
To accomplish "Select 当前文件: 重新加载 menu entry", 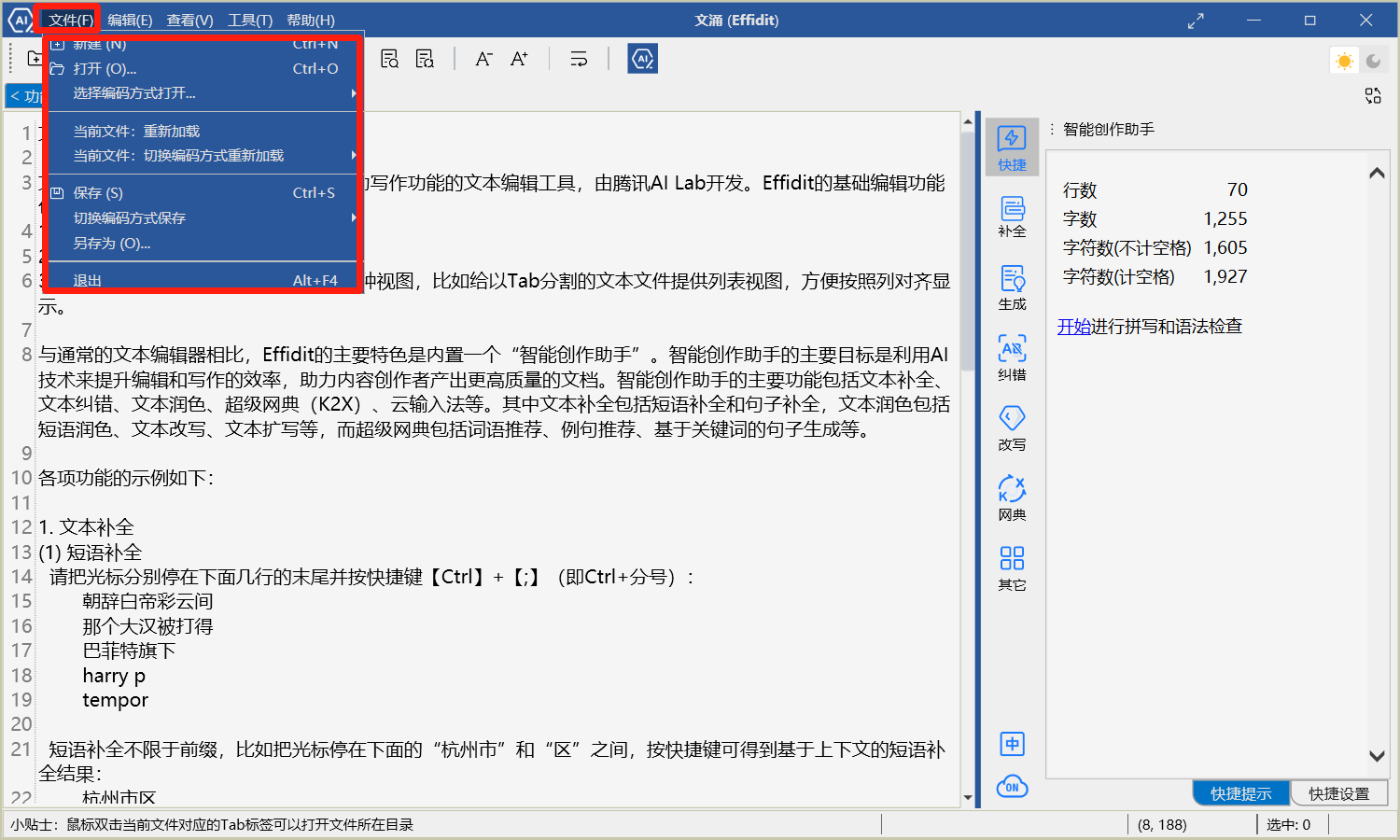I will click(x=202, y=132).
